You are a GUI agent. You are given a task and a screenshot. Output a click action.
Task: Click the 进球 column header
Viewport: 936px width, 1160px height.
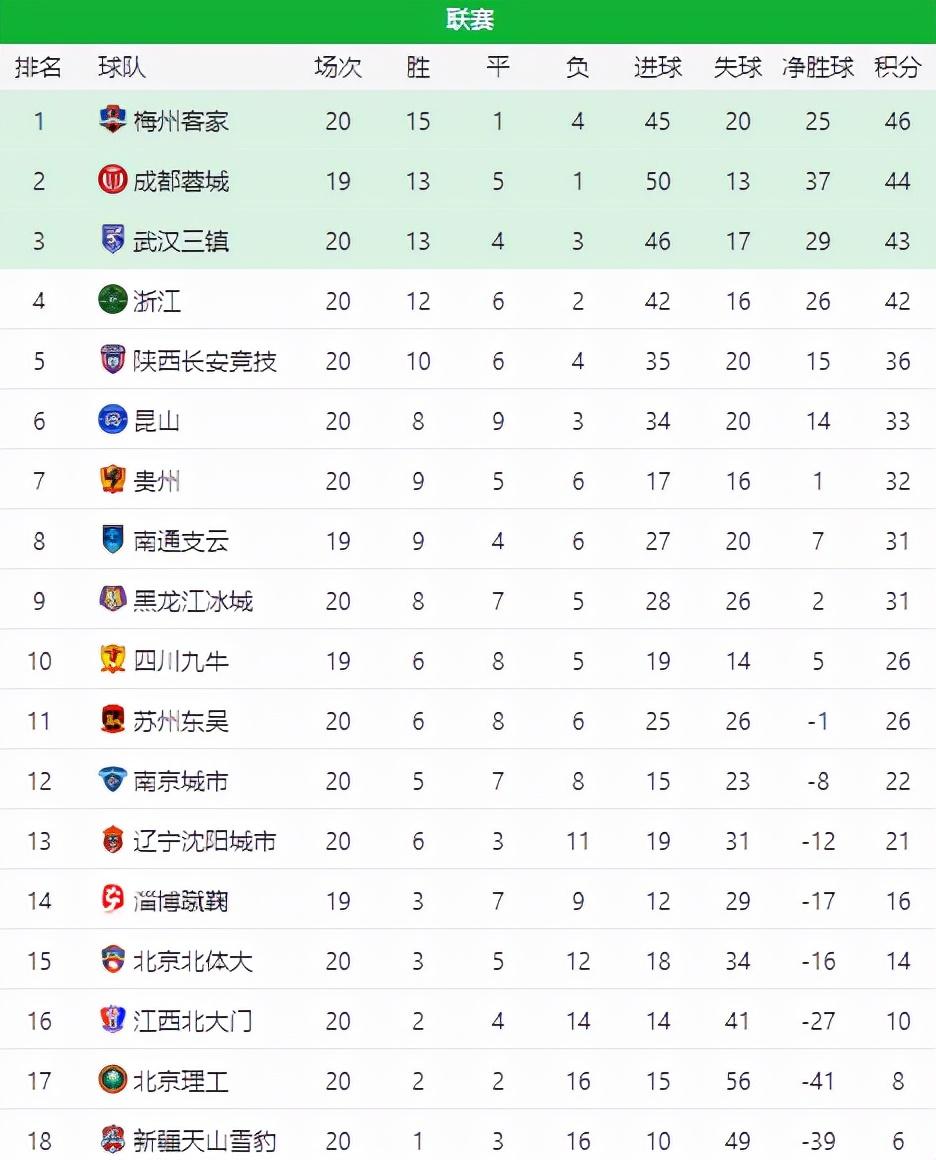pyautogui.click(x=657, y=67)
